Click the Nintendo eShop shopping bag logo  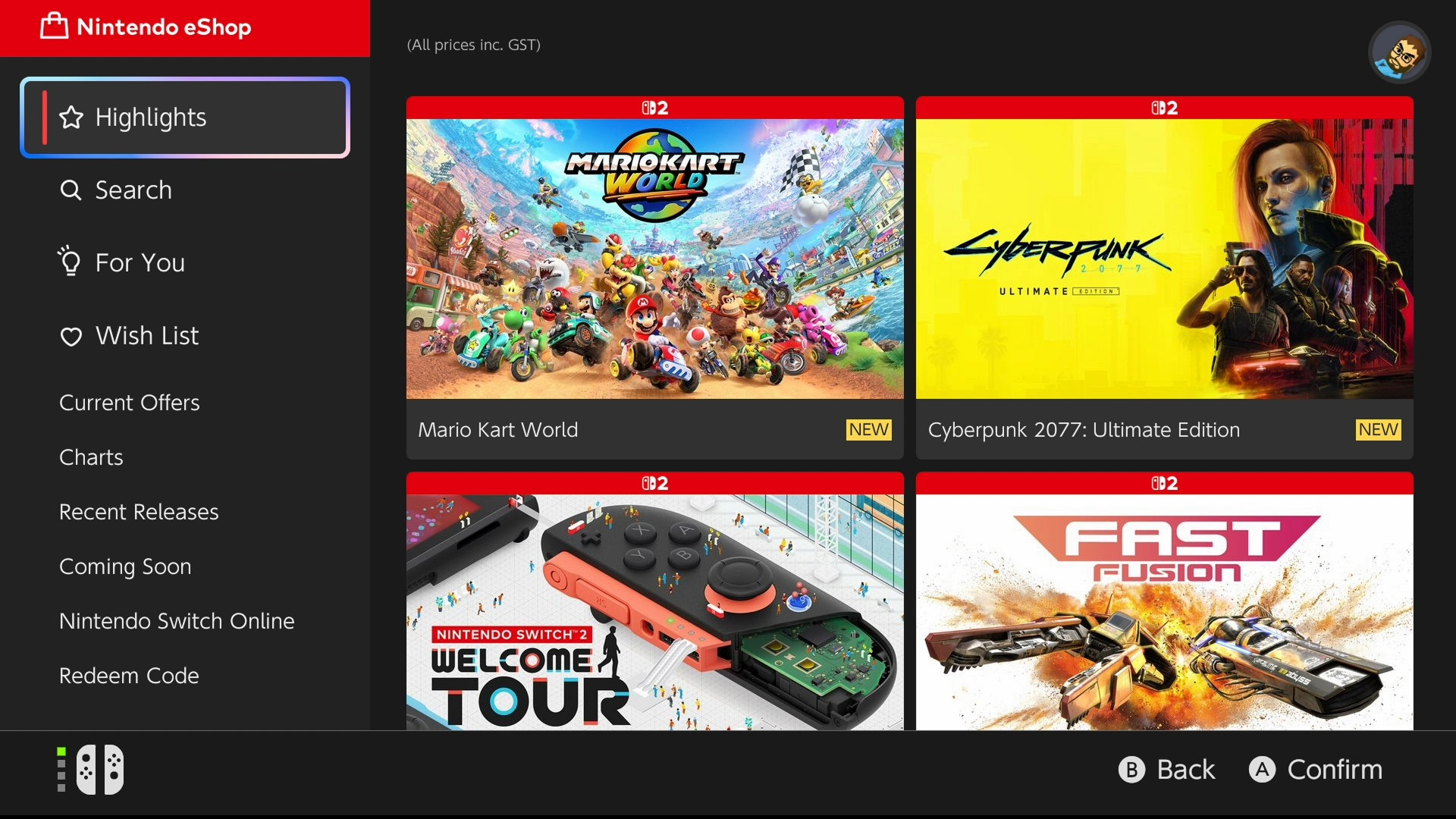[x=54, y=27]
